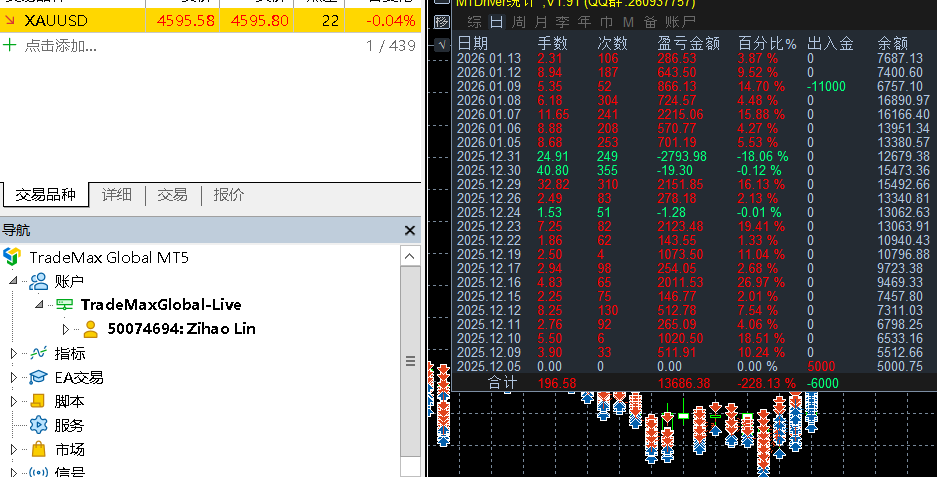Click the down-arrow icon beside XAUUSD

(10, 20)
